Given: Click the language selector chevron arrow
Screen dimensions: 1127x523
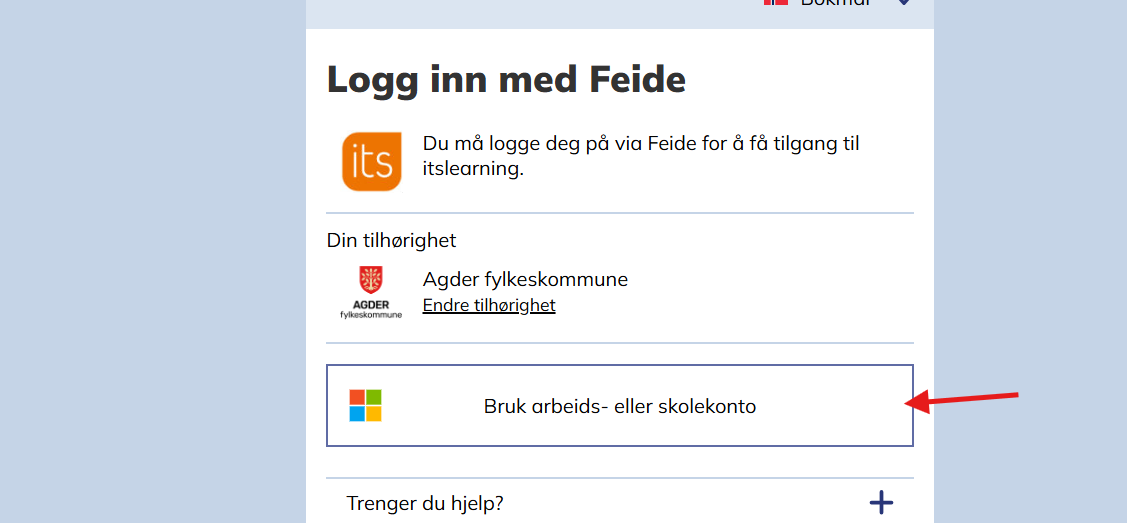Looking at the screenshot, I should pos(904,3).
